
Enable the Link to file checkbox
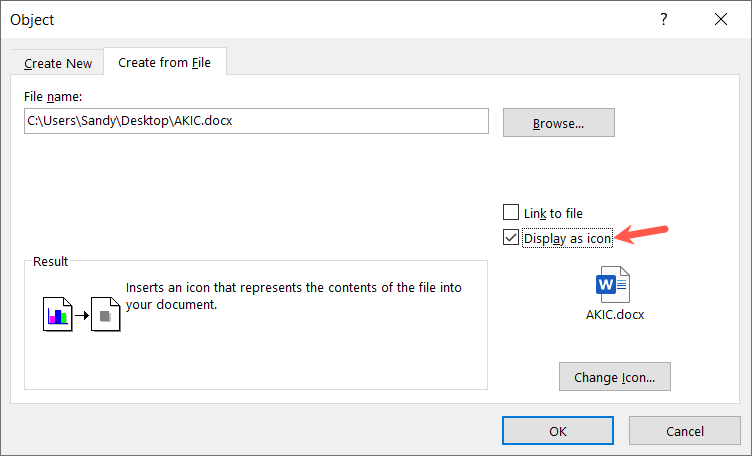point(511,213)
